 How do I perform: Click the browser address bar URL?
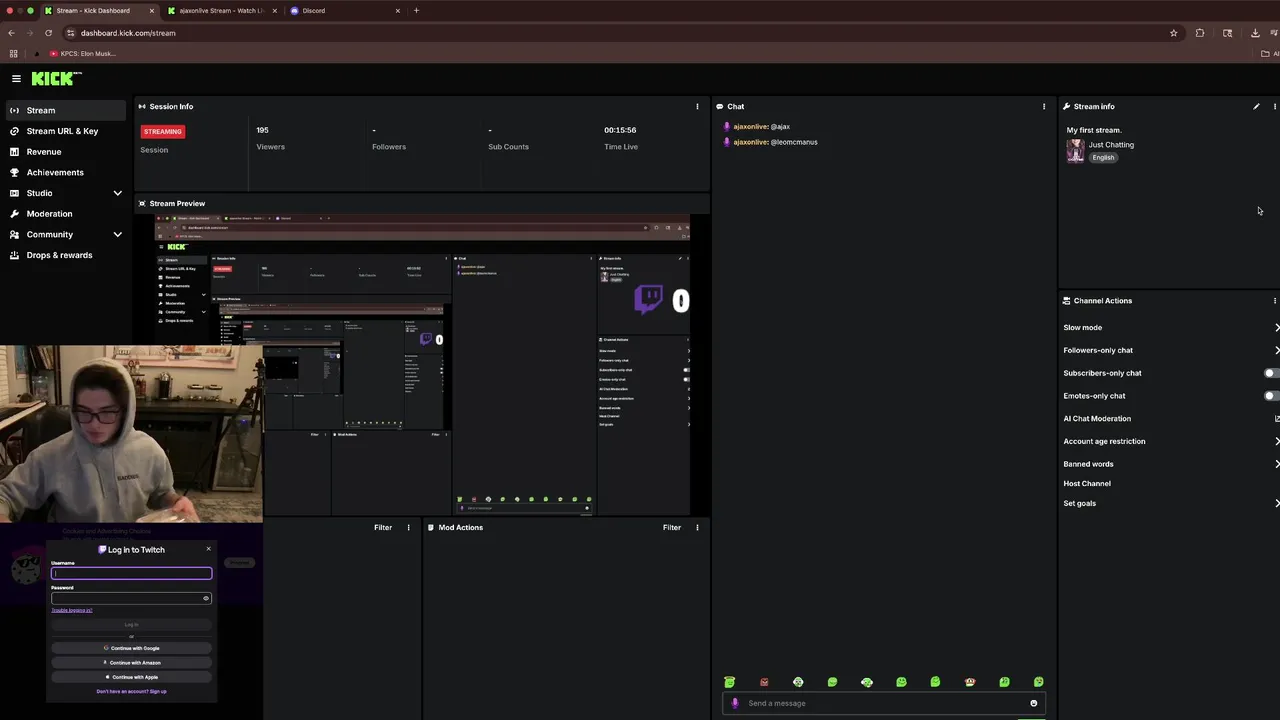tap(128, 33)
